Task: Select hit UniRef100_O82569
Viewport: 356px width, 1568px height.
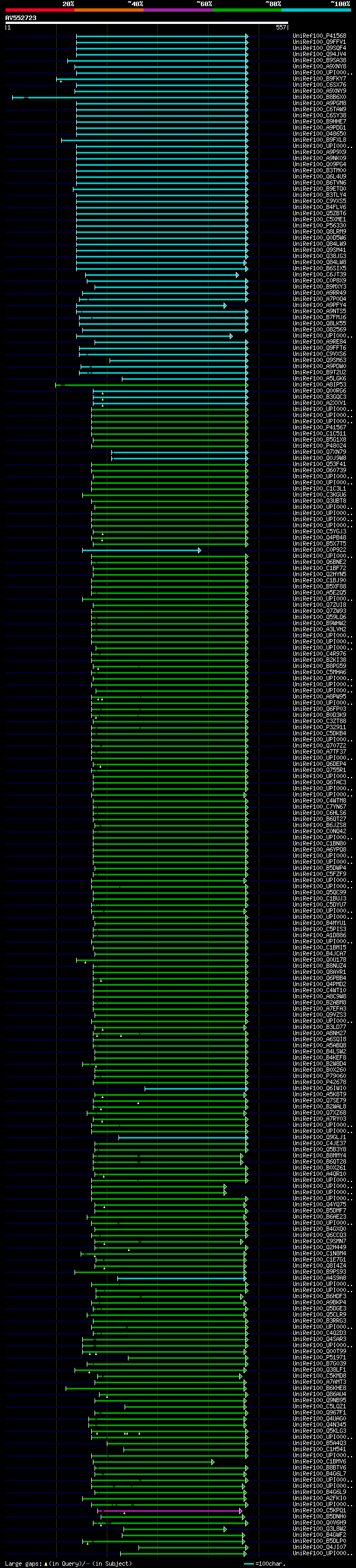Action: click(x=319, y=330)
